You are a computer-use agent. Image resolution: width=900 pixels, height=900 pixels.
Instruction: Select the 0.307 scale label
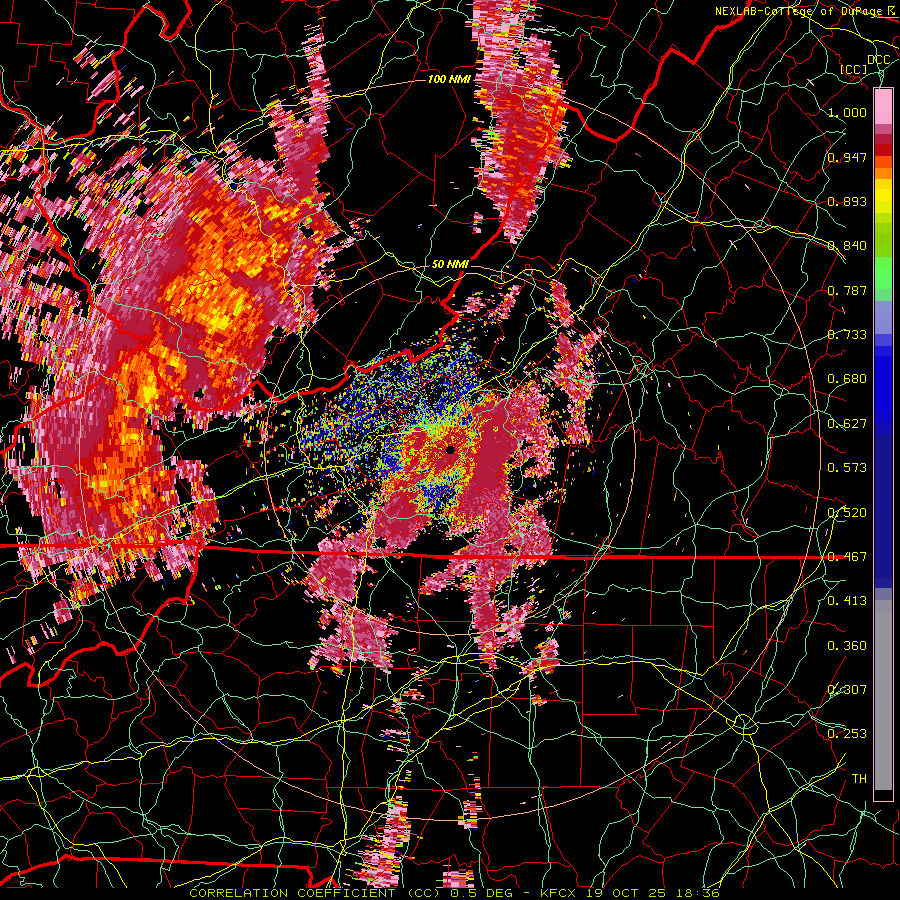pyautogui.click(x=847, y=690)
